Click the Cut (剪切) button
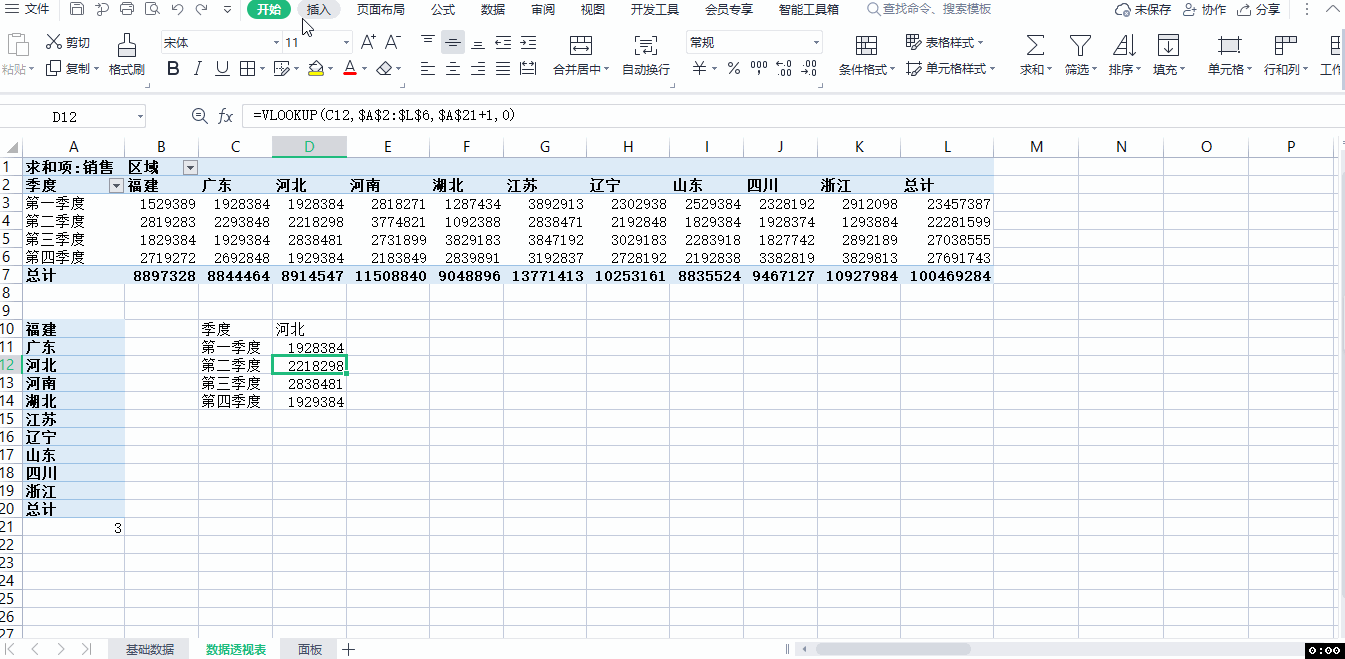 (68, 42)
